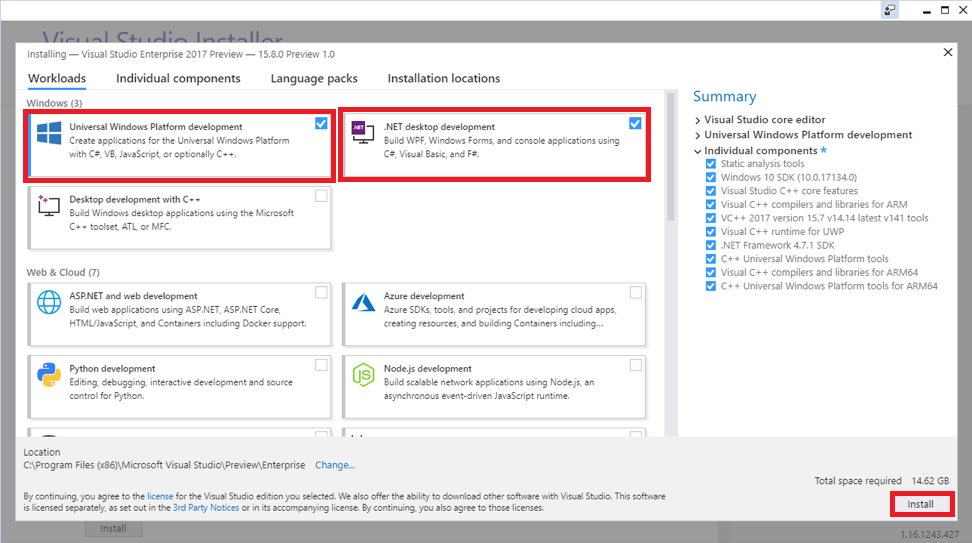Uncheck the .NET desktop development workload

point(635,123)
